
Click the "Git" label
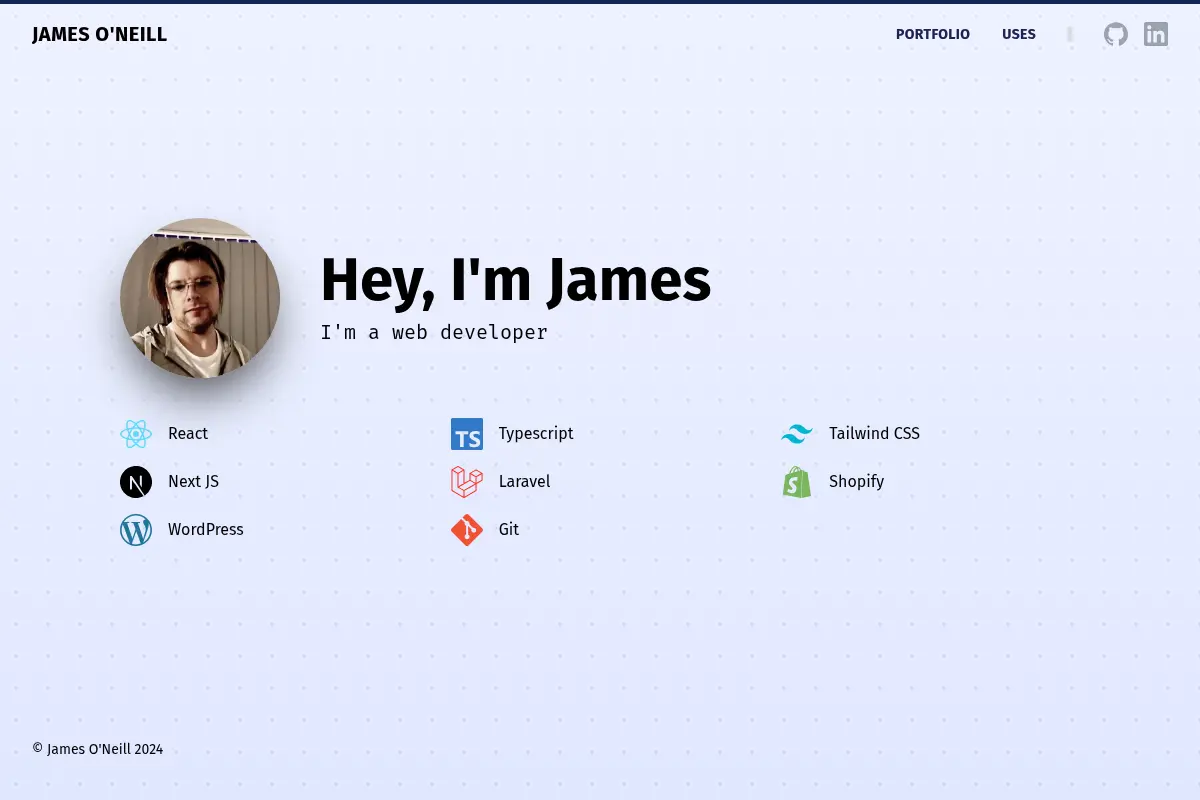click(x=509, y=529)
